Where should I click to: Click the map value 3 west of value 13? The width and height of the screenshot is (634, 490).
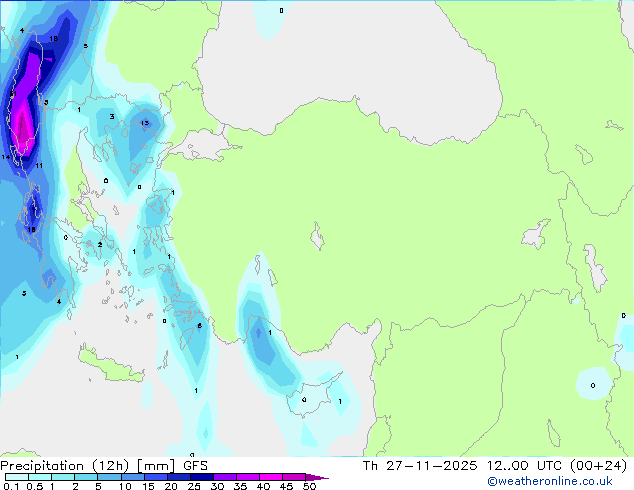pos(112,116)
